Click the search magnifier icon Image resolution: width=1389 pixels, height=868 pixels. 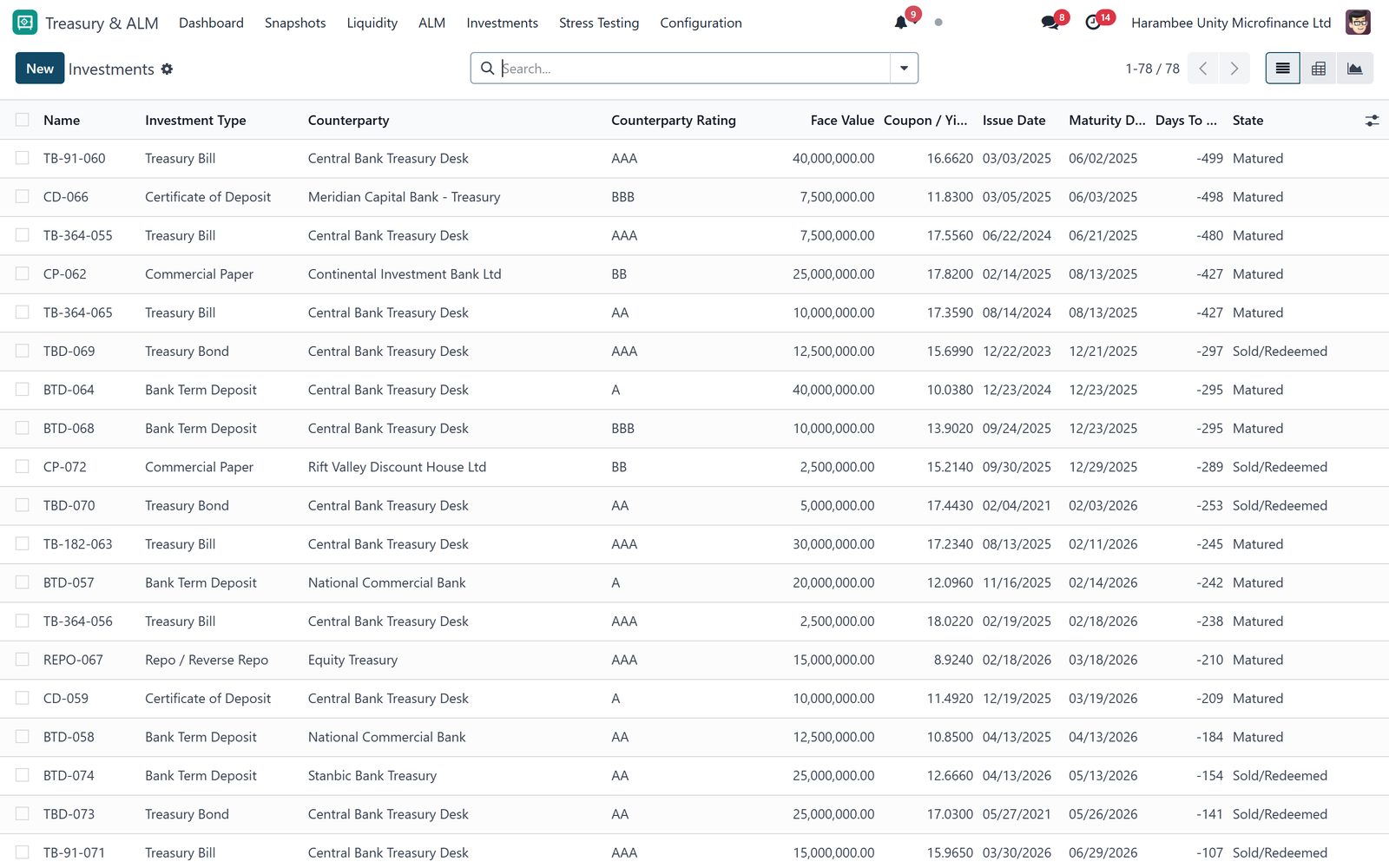point(488,69)
